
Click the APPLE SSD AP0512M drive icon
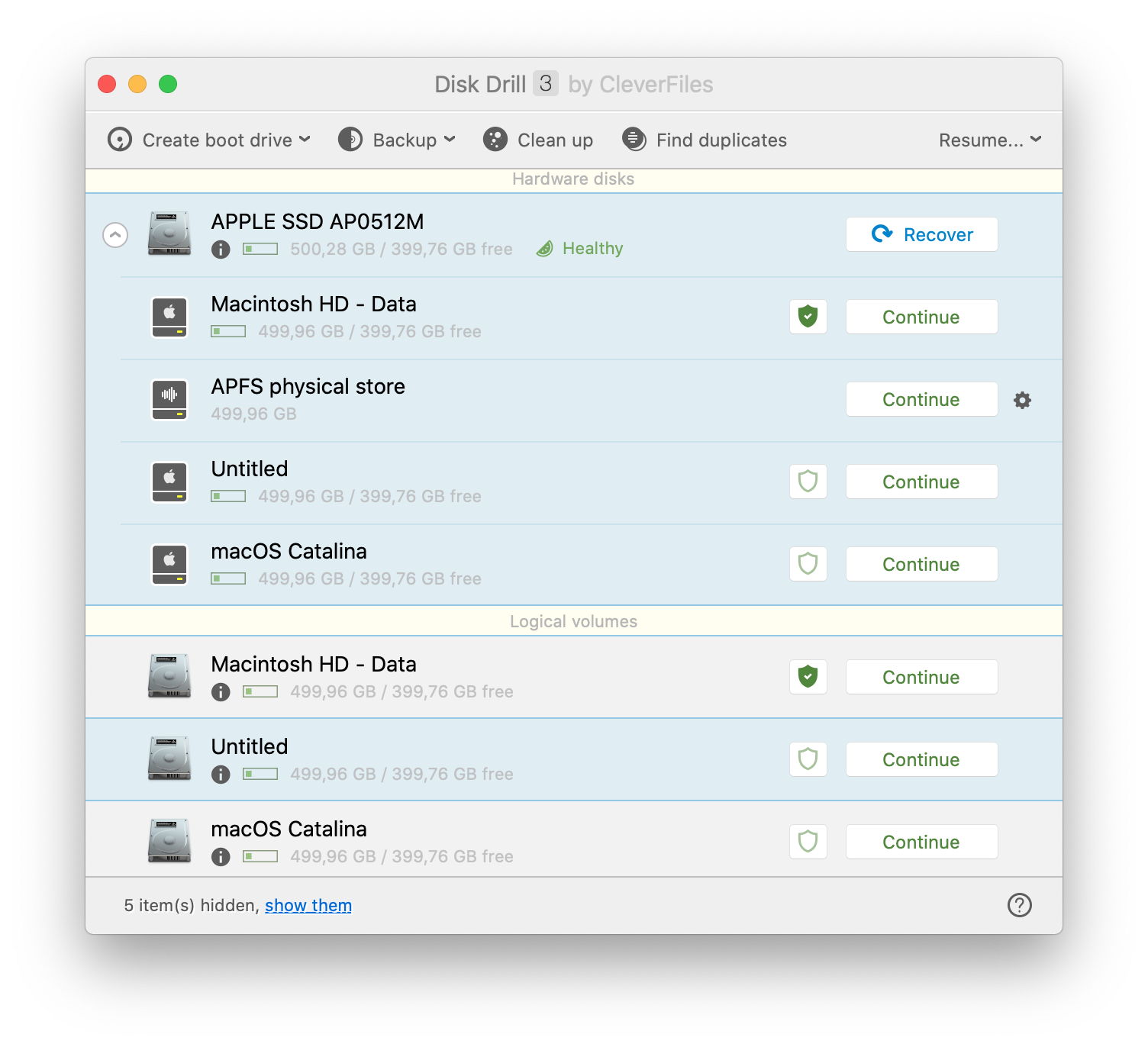(x=169, y=234)
